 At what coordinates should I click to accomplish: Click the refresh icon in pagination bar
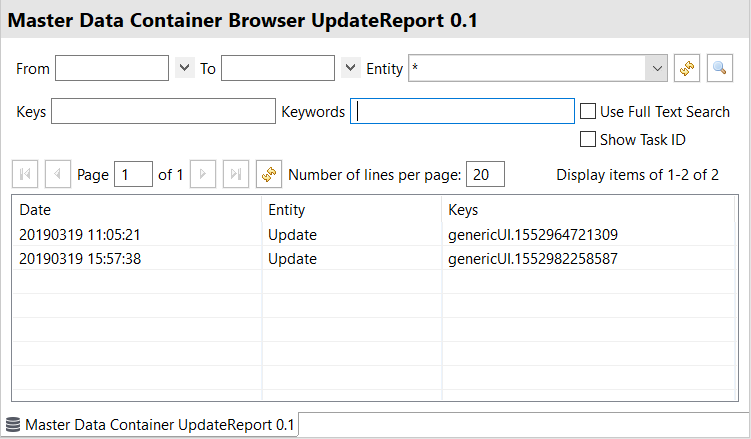point(268,174)
